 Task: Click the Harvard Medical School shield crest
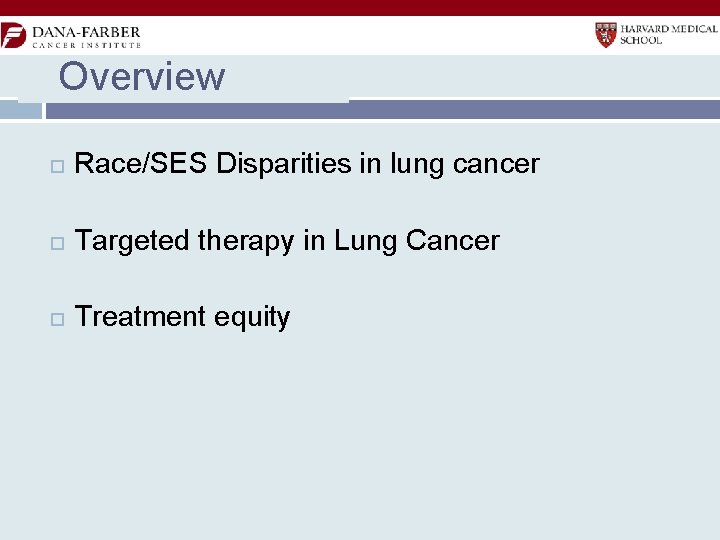click(x=605, y=35)
